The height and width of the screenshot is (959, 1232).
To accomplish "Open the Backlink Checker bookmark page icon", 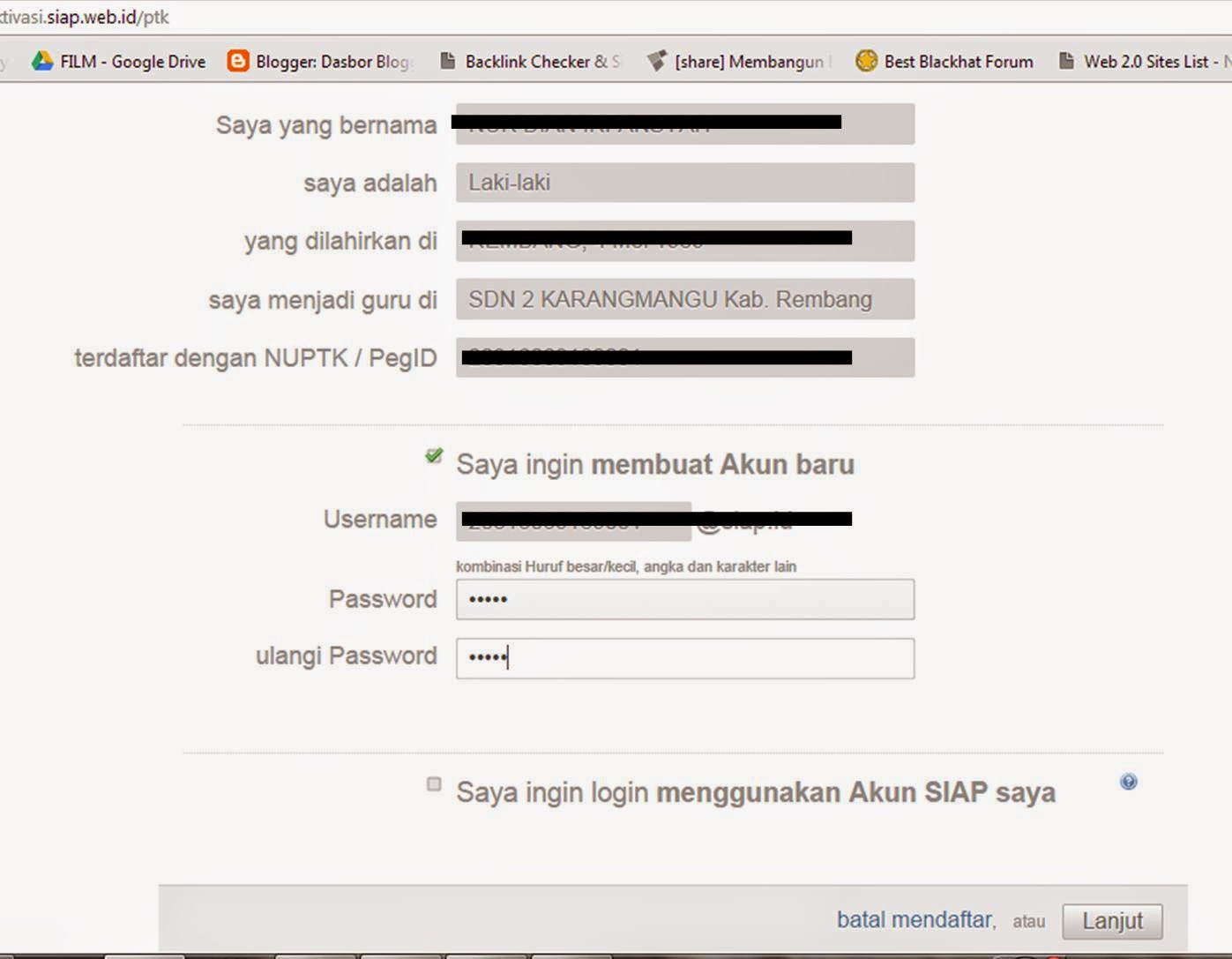I will click(x=448, y=61).
